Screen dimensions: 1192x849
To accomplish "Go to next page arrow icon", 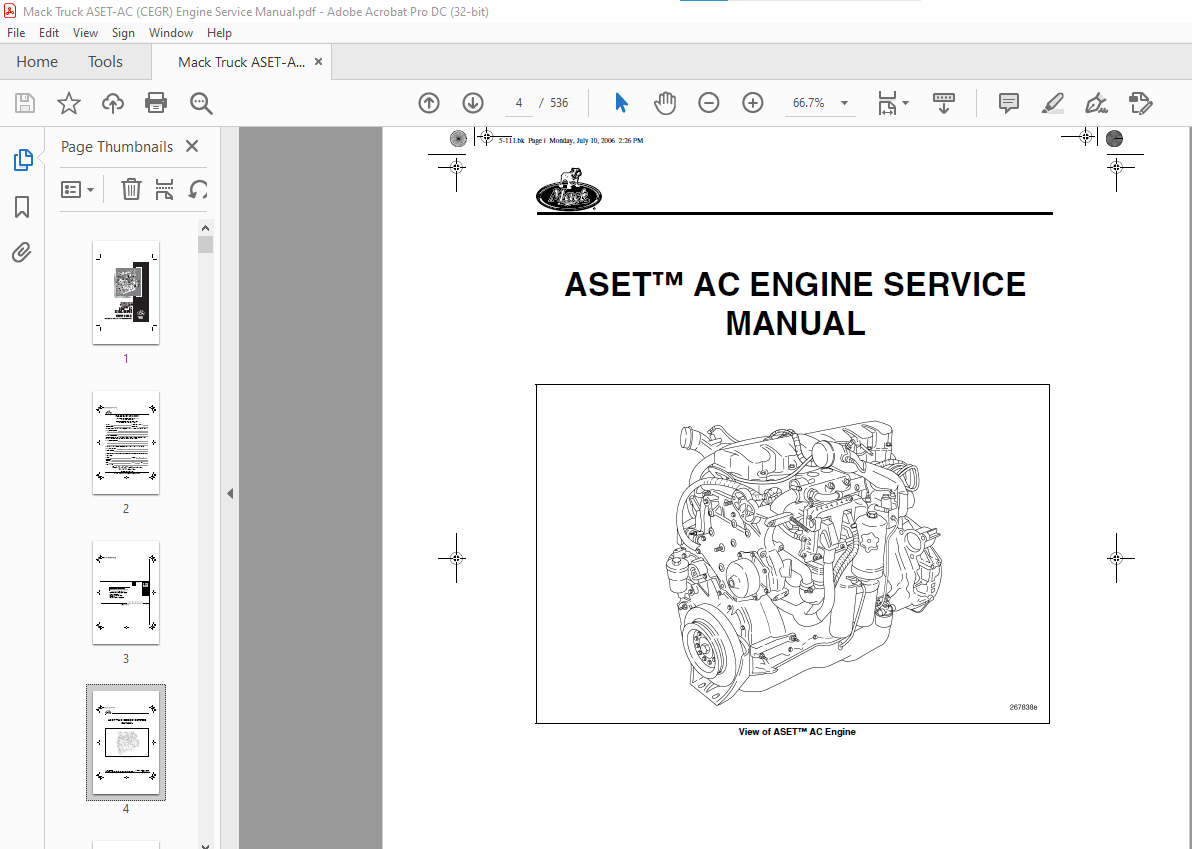I will tap(473, 103).
